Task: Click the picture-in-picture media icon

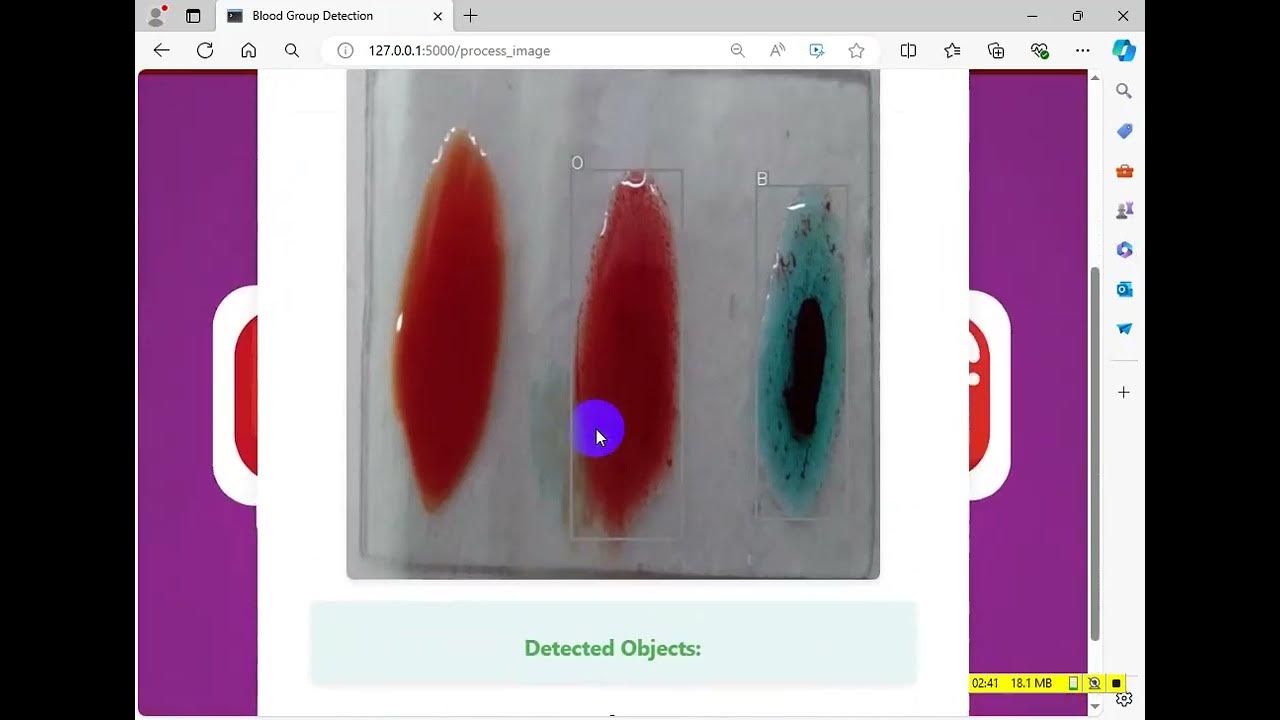Action: [817, 50]
